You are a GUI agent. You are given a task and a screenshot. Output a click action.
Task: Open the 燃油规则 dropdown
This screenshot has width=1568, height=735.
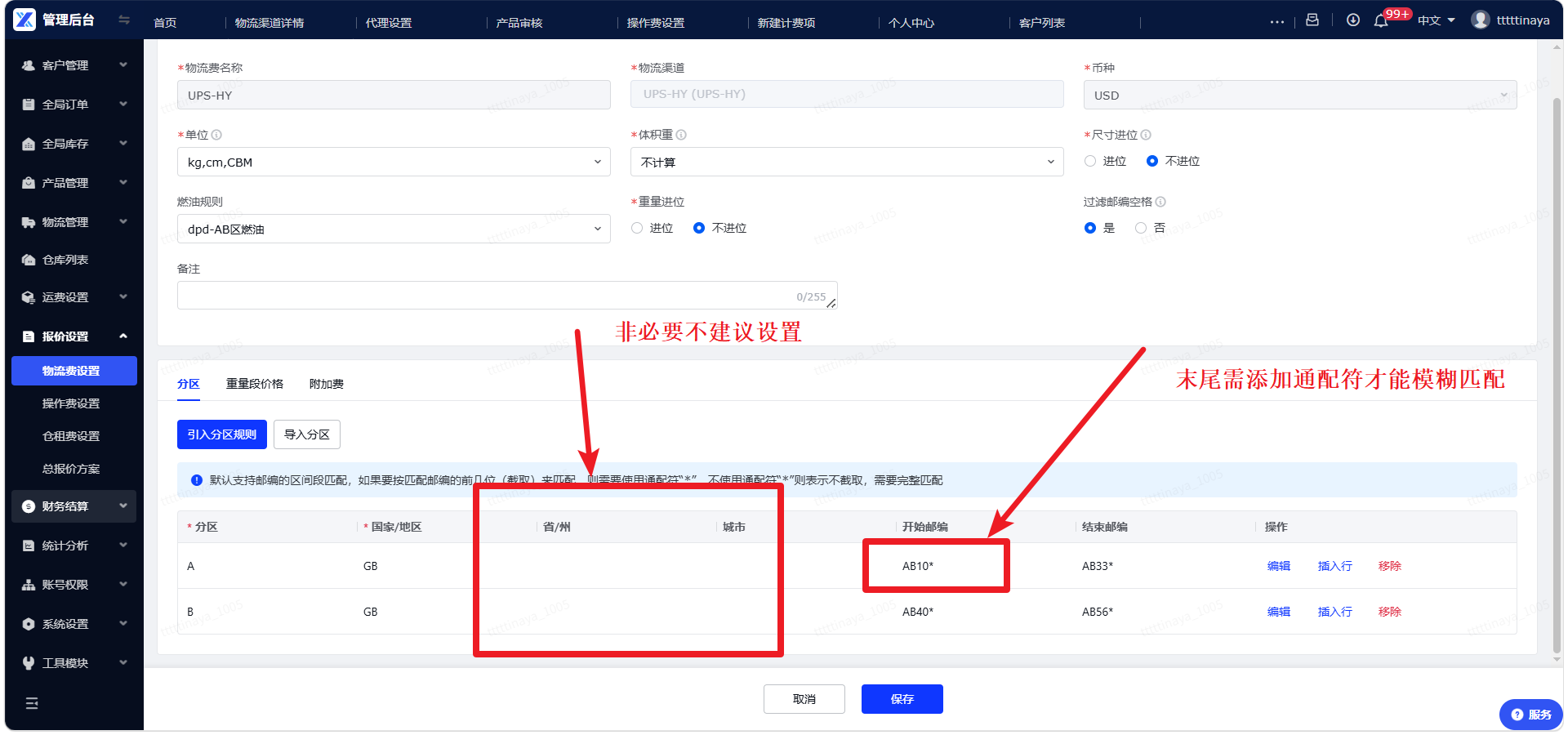coord(394,229)
